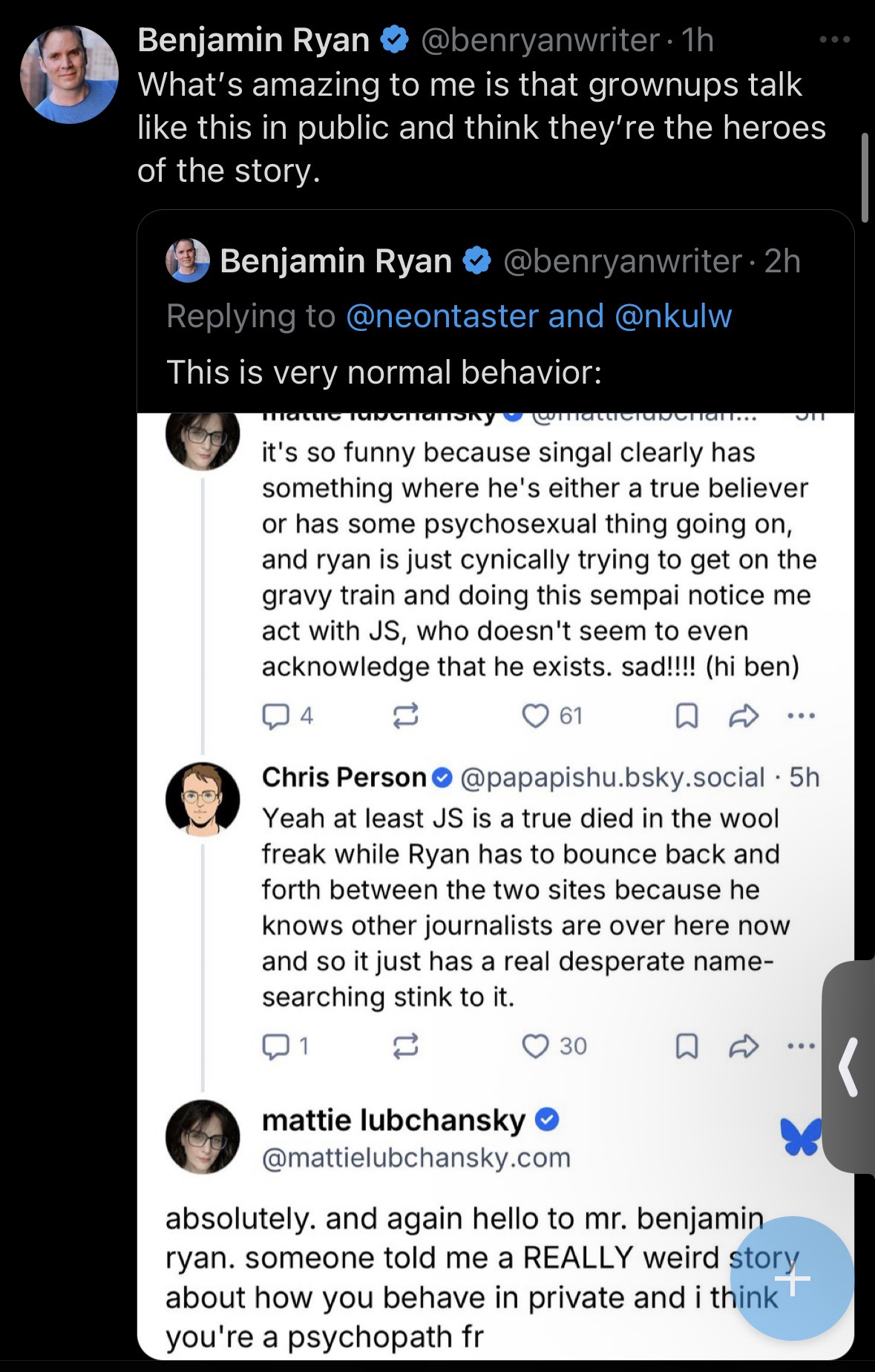
Task: Tap the reply icon with 1 comment
Action: (x=275, y=1046)
